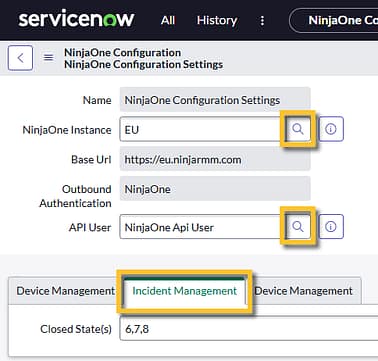Click the API User label
The image size is (378, 361).
pyautogui.click(x=90, y=227)
